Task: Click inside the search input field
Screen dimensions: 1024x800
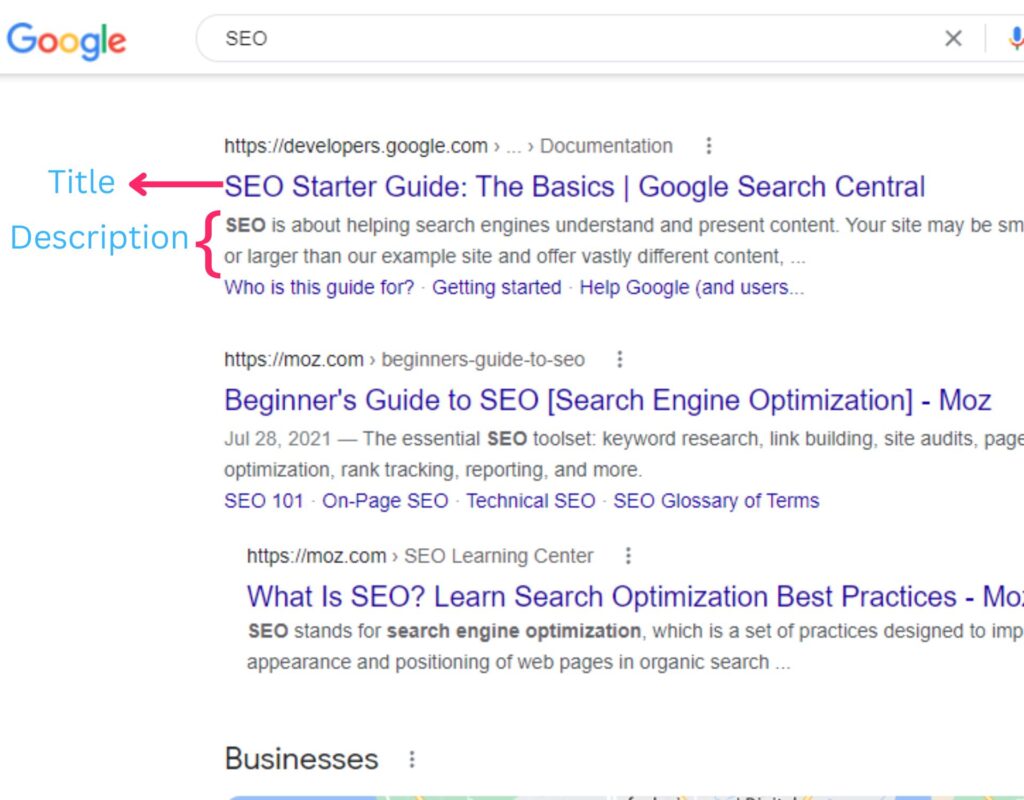Action: pyautogui.click(x=500, y=38)
